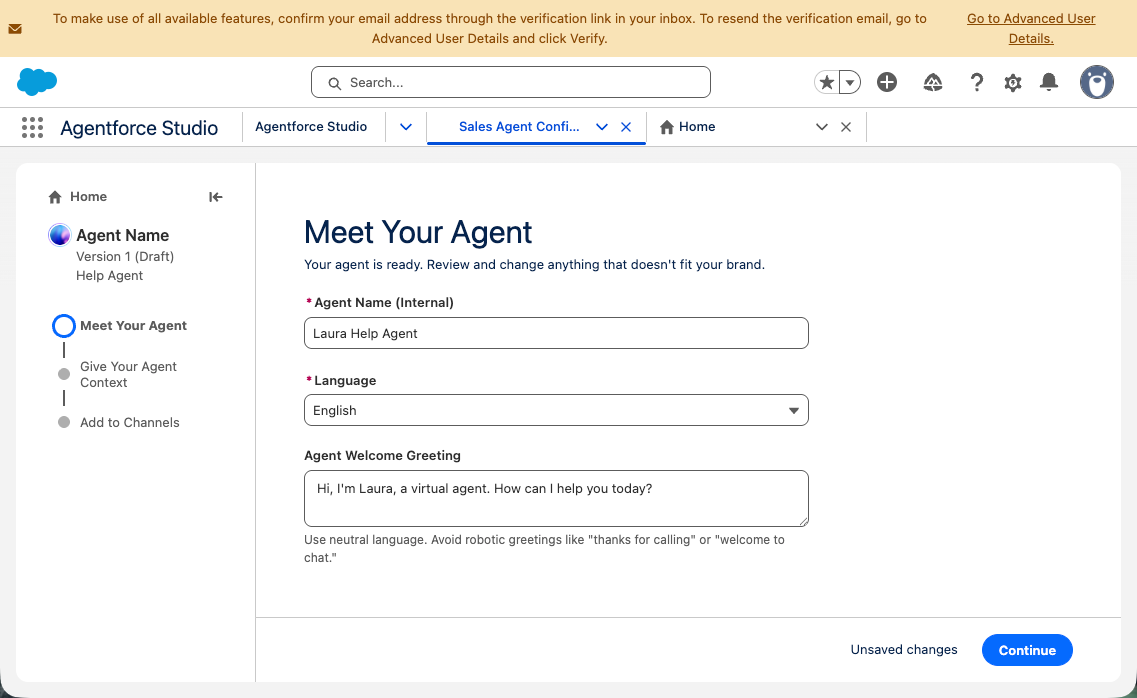Click the Continue button
The image size is (1137, 698).
1027,650
